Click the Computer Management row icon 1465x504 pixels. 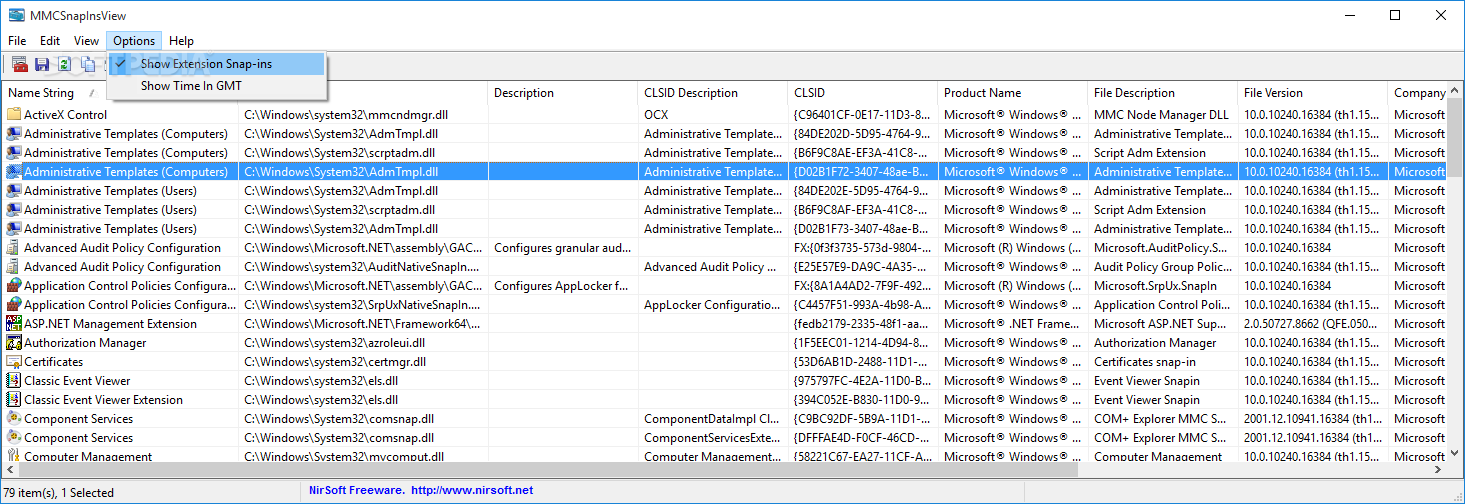click(14, 456)
